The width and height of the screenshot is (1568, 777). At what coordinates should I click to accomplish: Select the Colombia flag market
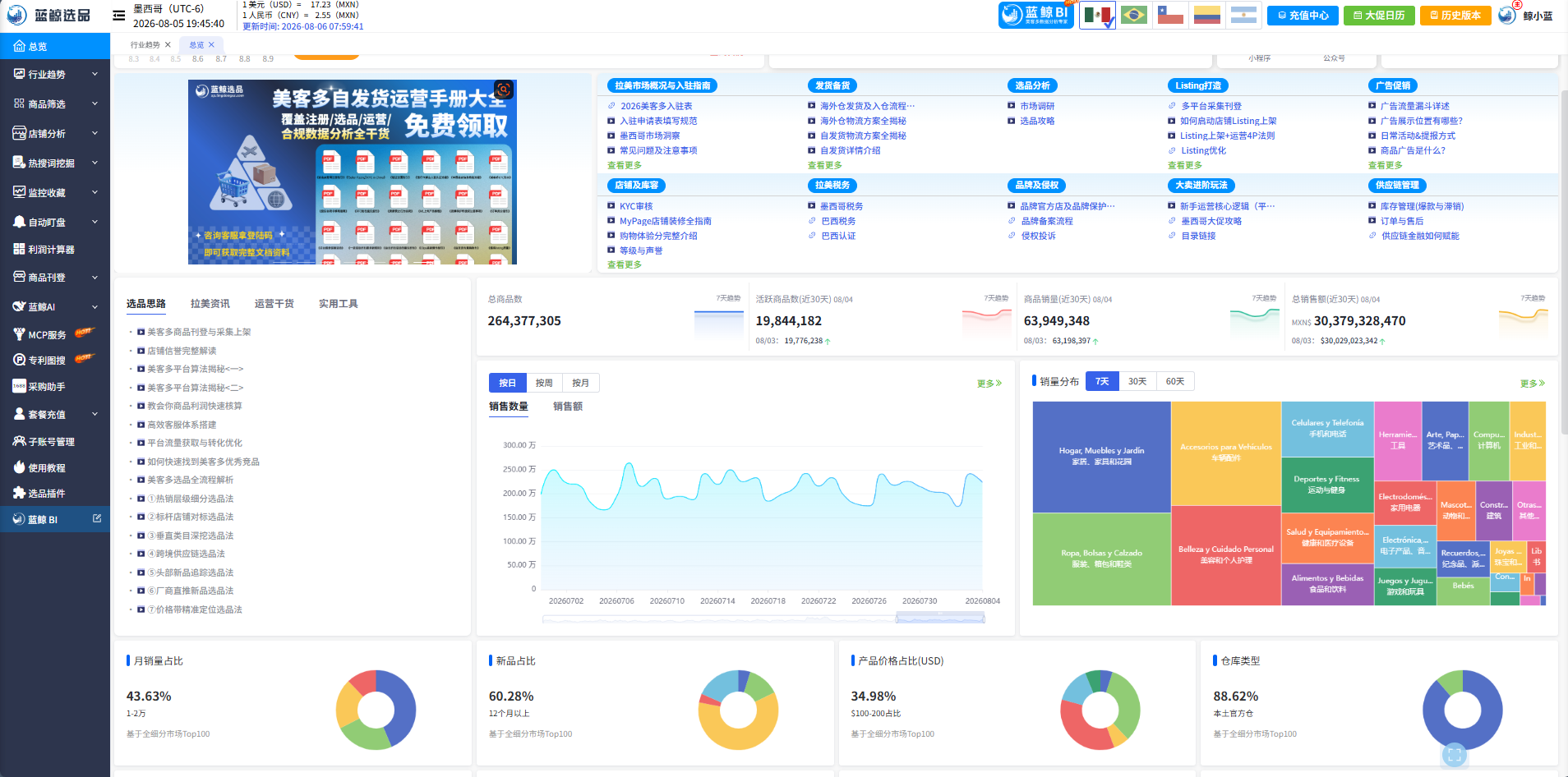1207,15
